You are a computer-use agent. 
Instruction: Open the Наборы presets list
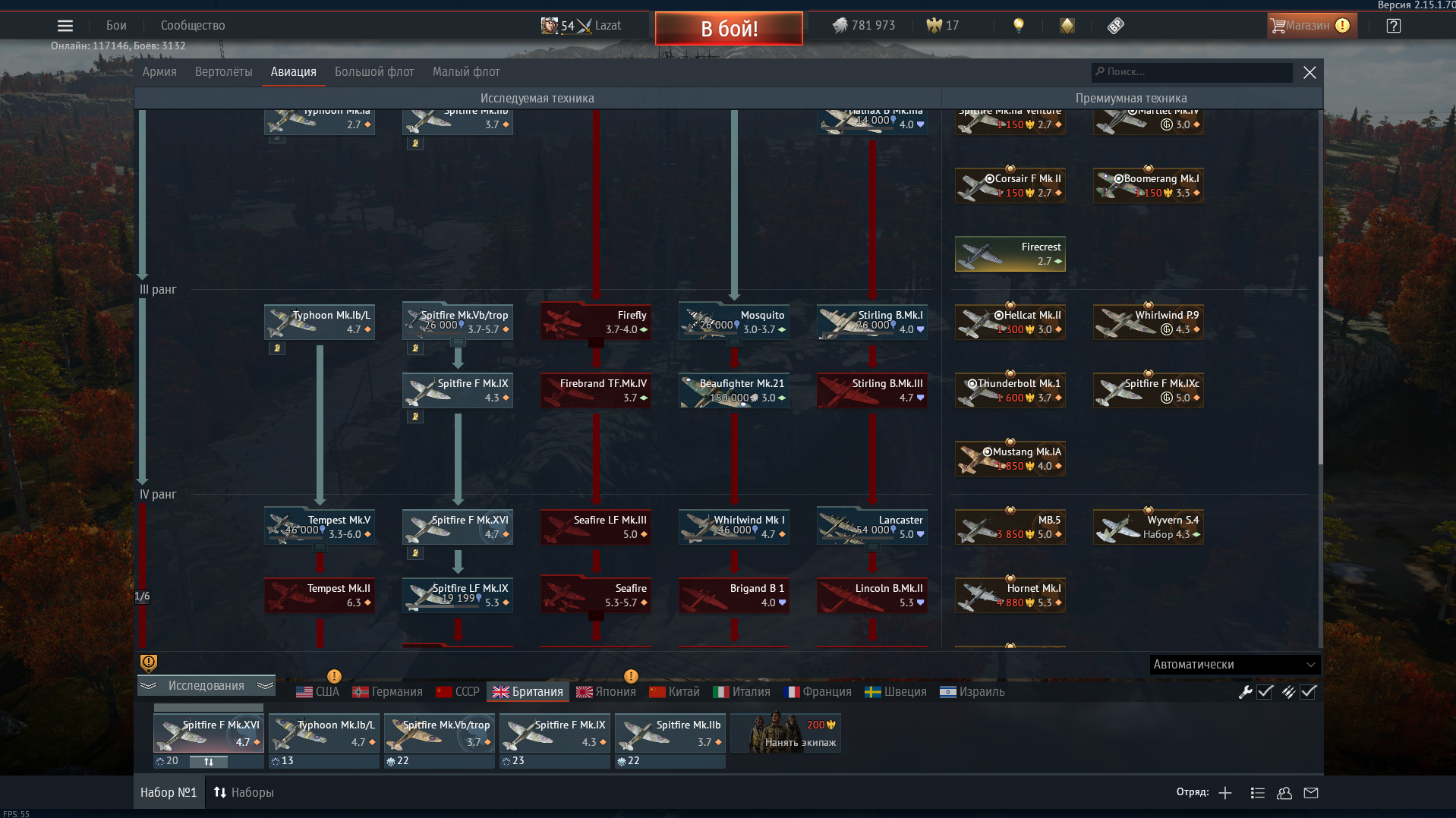coord(244,792)
